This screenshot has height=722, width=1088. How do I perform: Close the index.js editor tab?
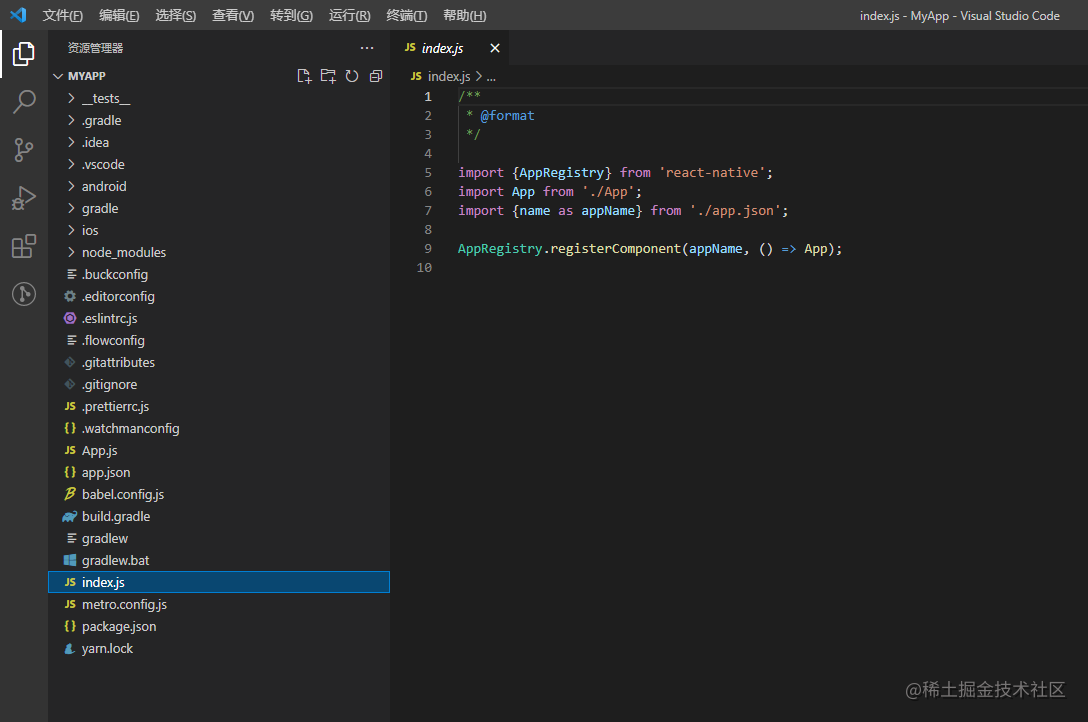494,48
